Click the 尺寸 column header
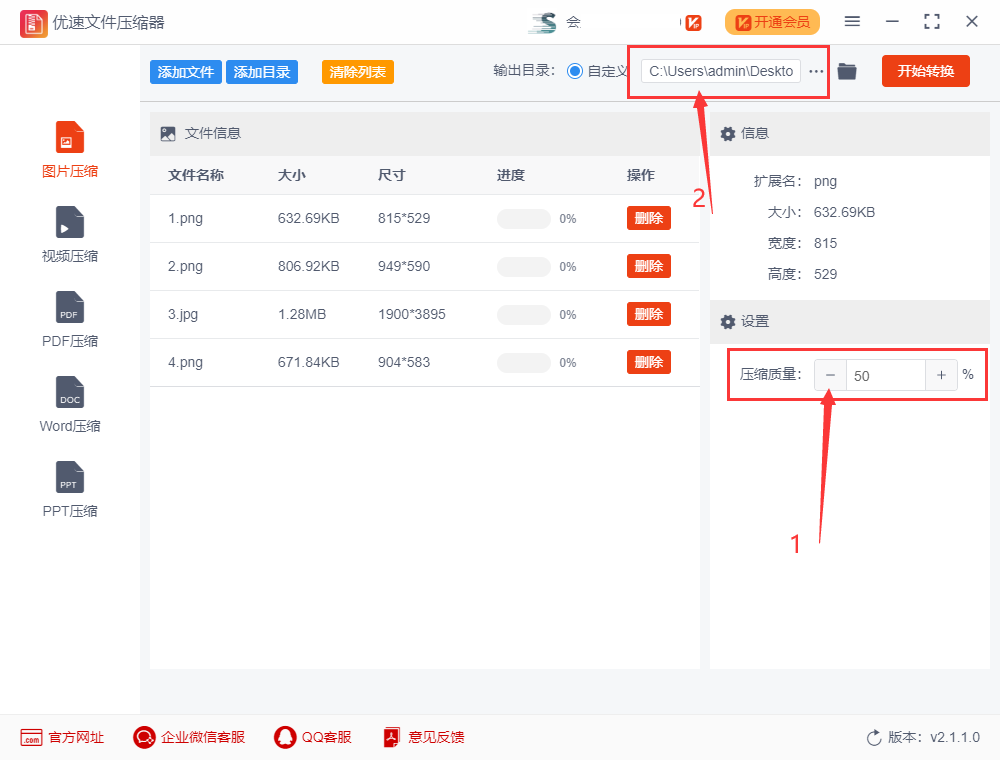 coord(392,175)
